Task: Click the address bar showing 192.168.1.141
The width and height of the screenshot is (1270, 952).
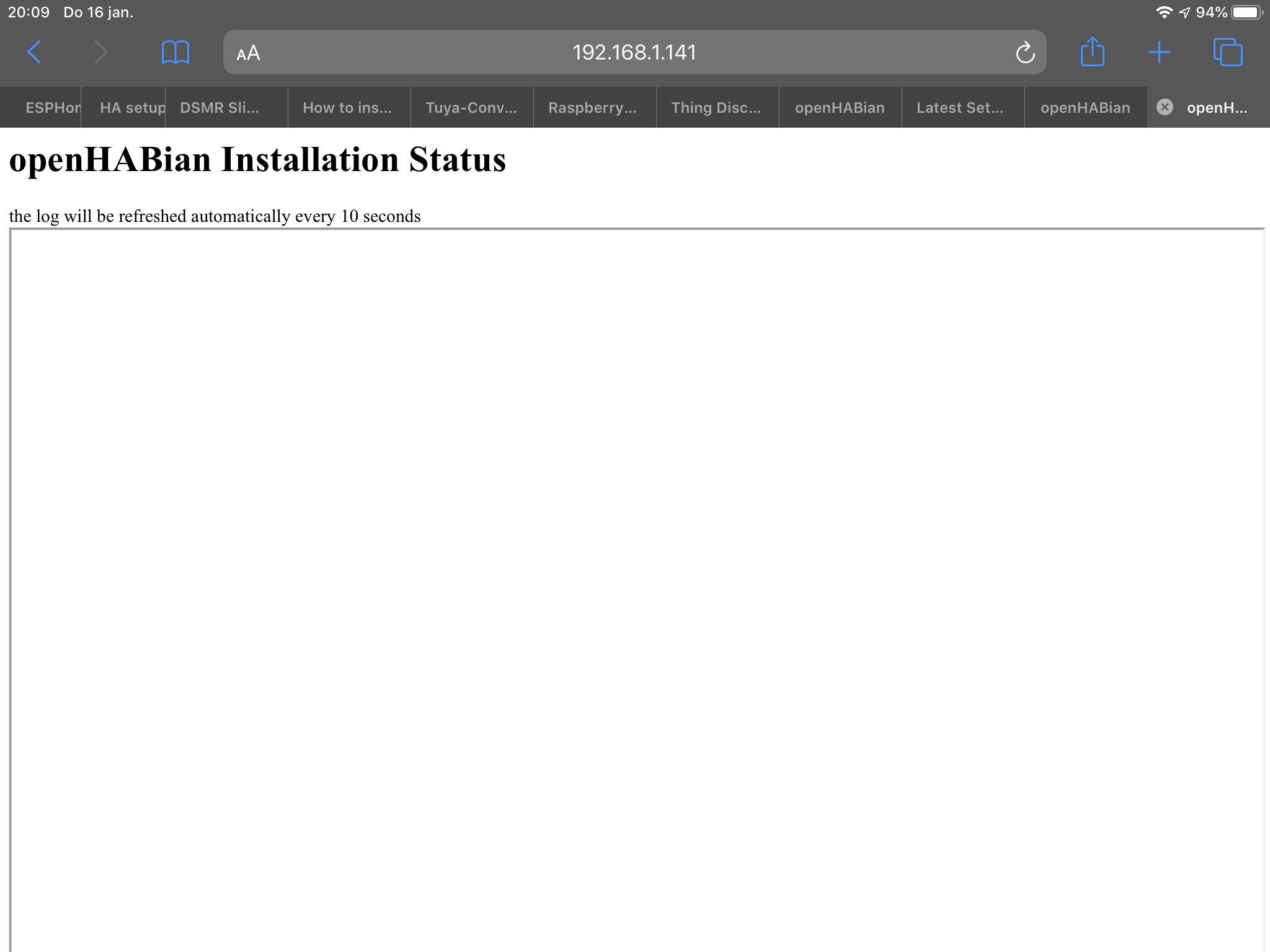Action: [x=634, y=52]
